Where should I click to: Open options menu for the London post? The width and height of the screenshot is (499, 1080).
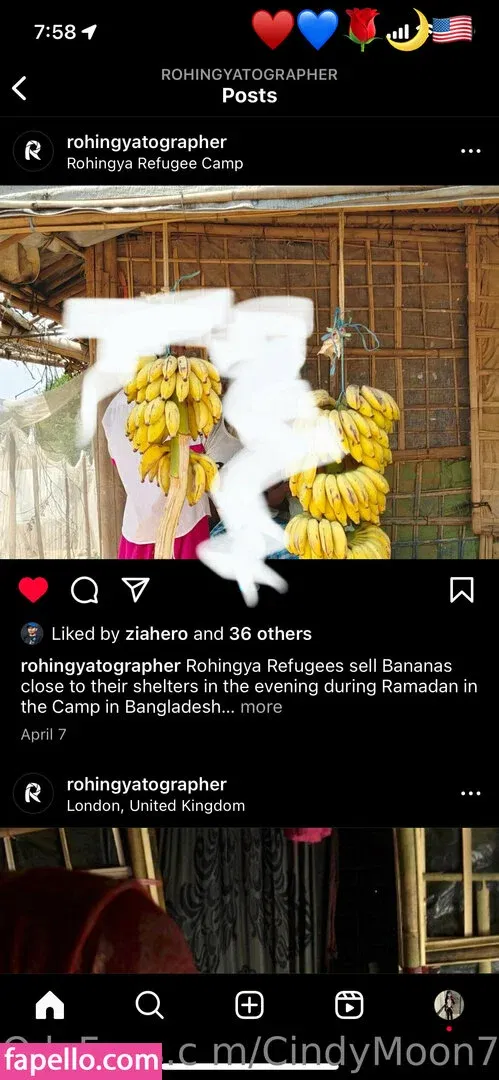(470, 793)
